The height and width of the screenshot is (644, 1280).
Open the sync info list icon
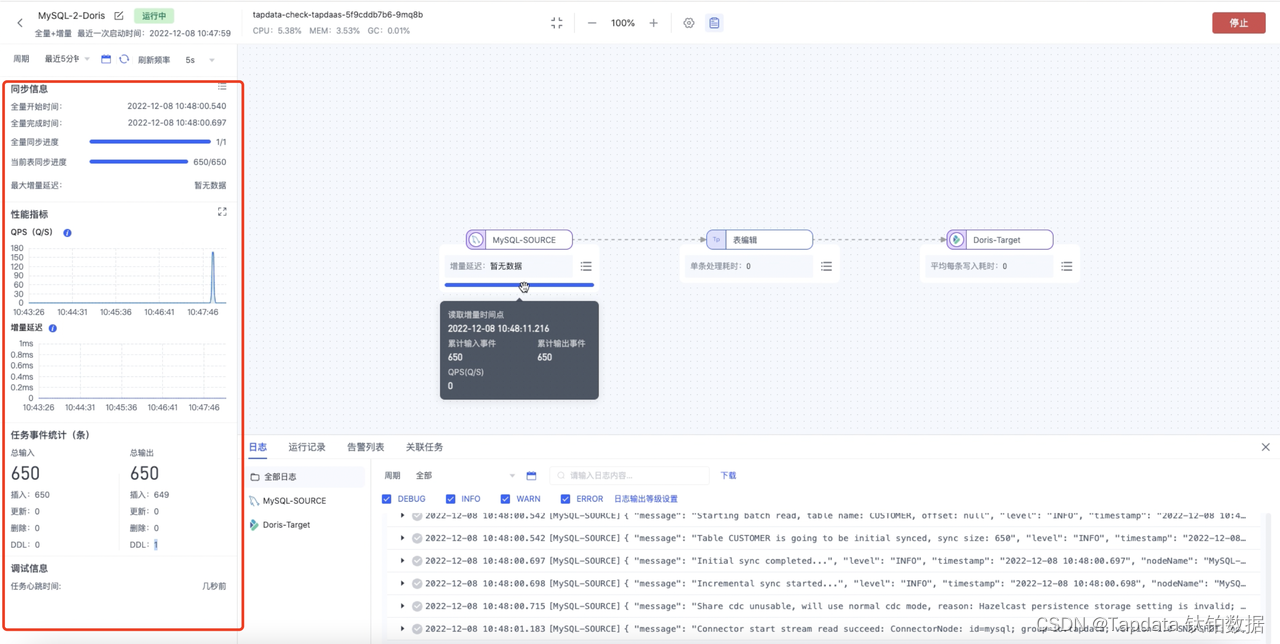coord(222,87)
